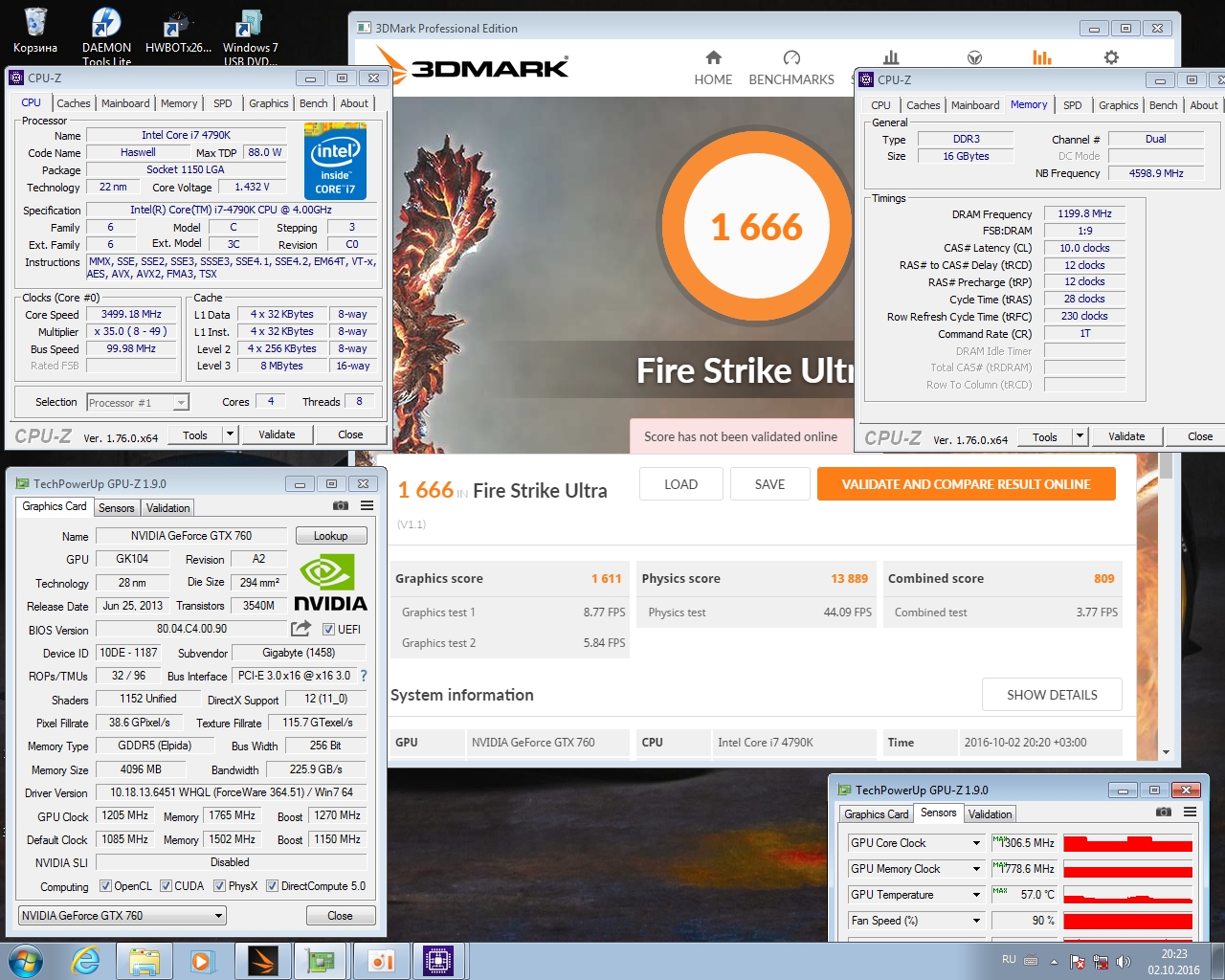This screenshot has height=980, width=1225.
Task: Toggle CUDA checkbox in GPU-Z
Action: 166,886
